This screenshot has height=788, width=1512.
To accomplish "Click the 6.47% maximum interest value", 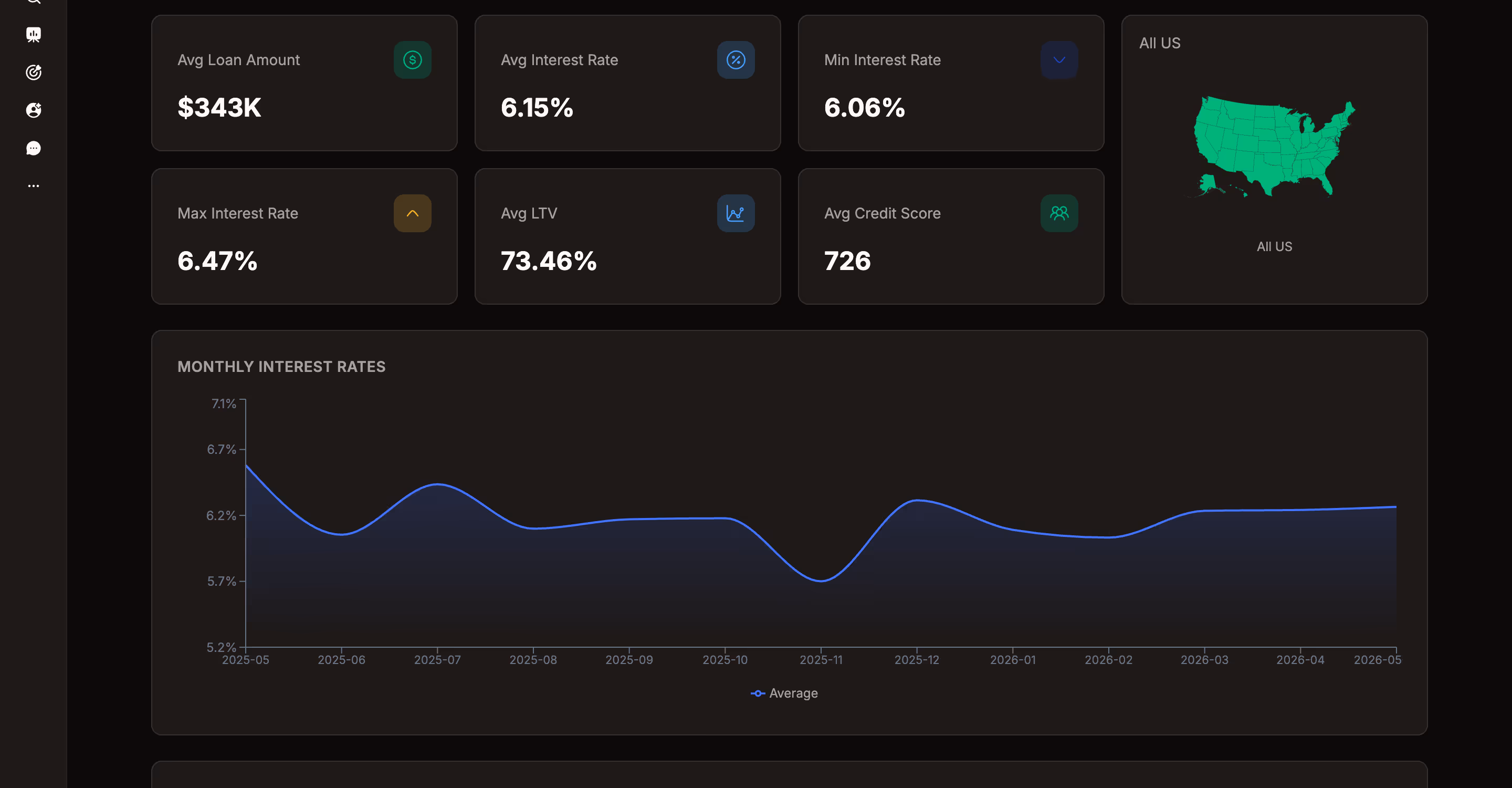I will tap(217, 261).
